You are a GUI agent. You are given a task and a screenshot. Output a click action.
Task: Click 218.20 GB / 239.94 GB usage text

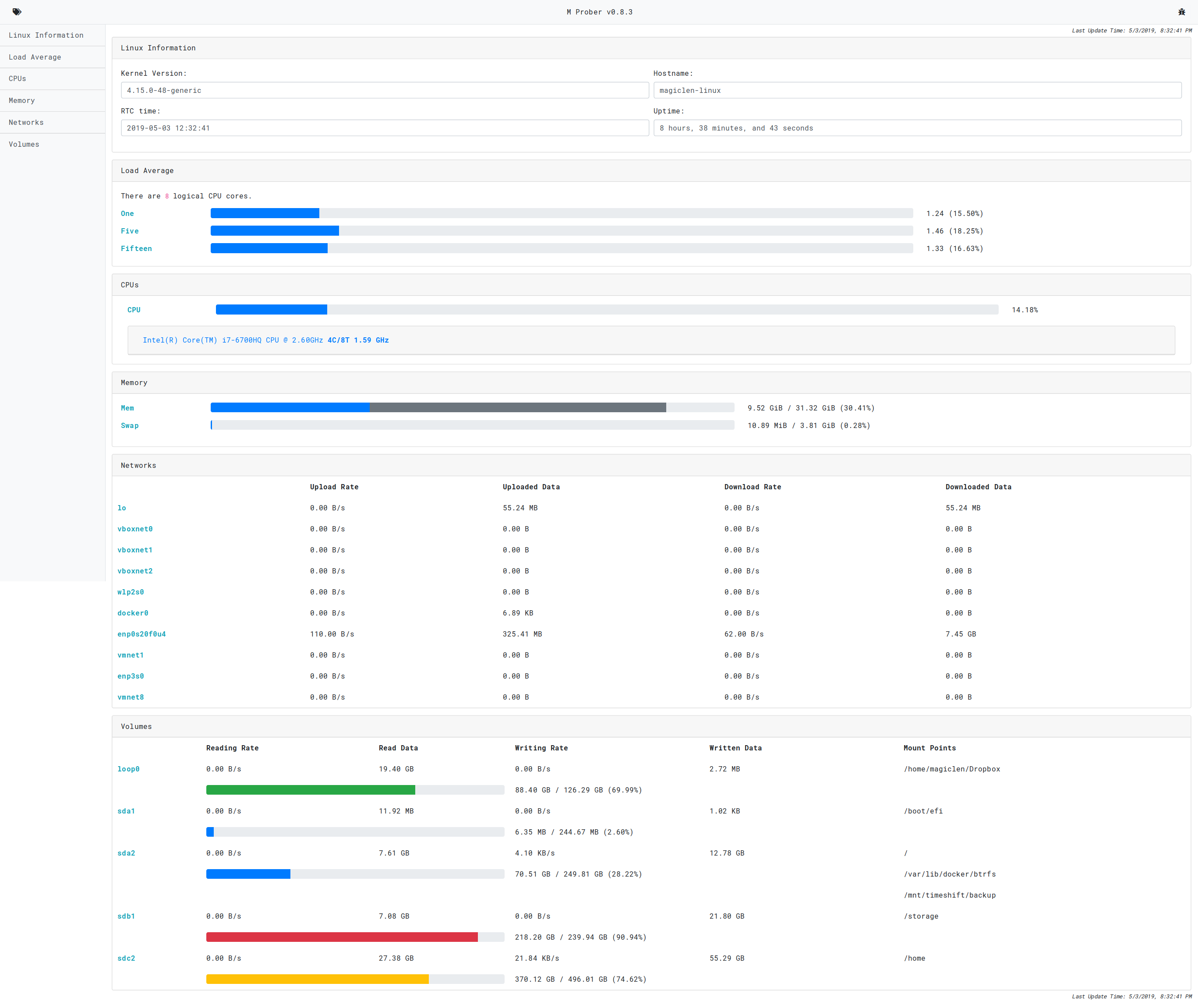coord(580,937)
